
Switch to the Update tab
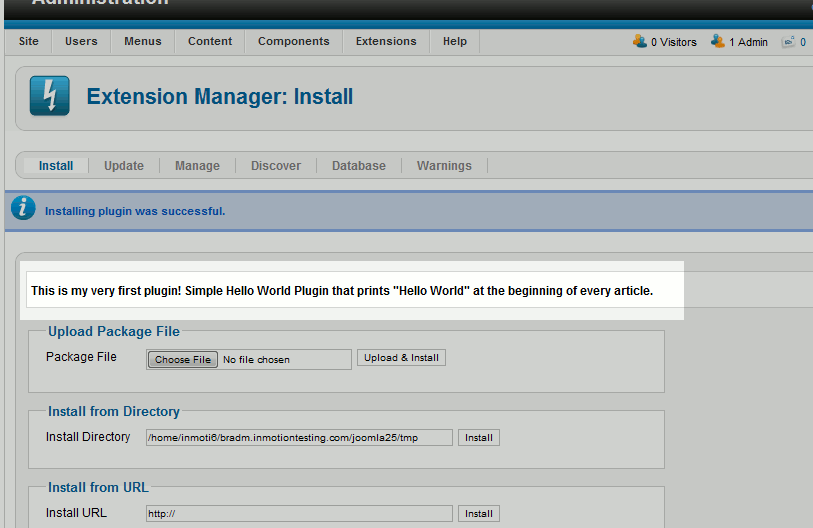[x=124, y=166]
